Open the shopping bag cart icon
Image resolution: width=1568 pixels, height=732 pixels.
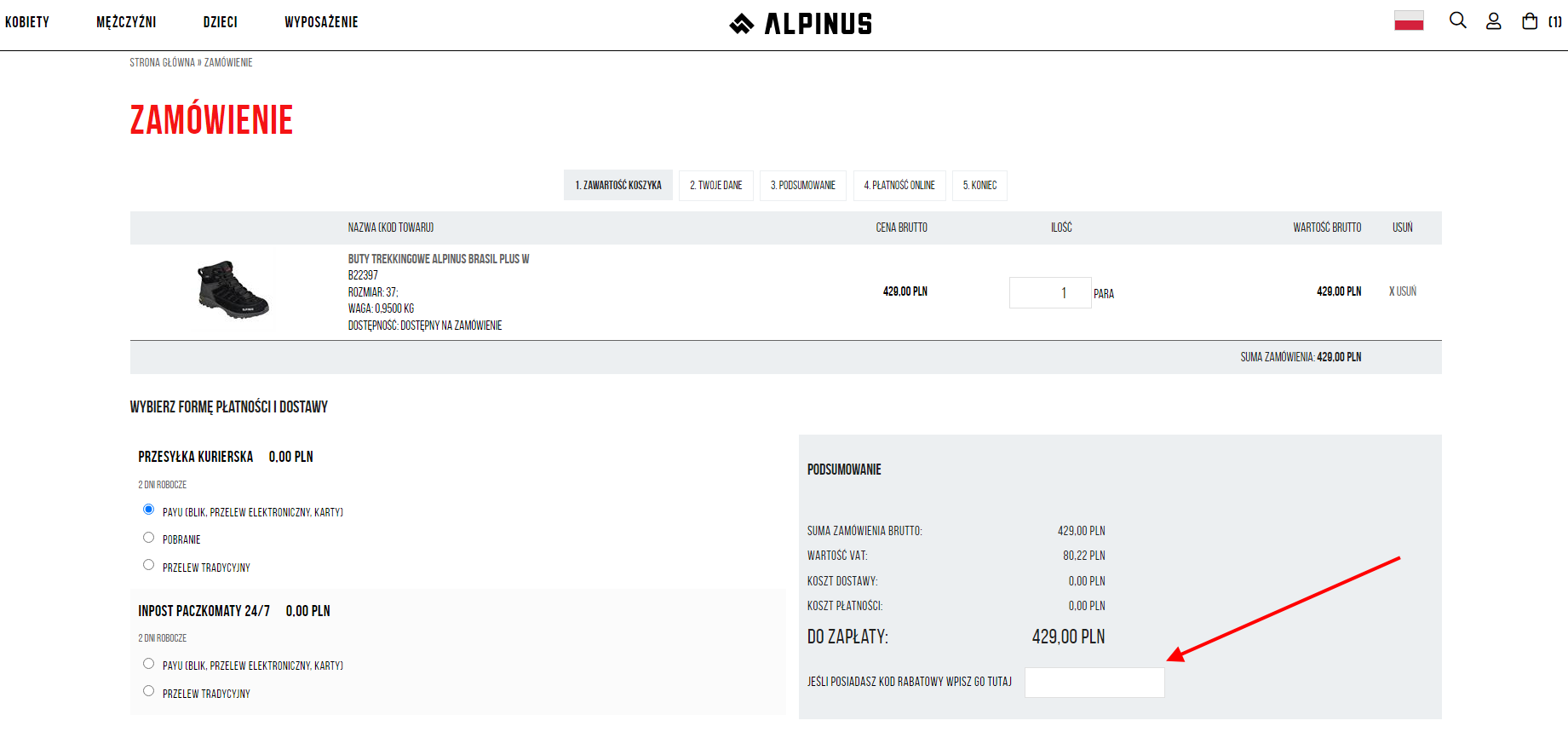tap(1530, 21)
